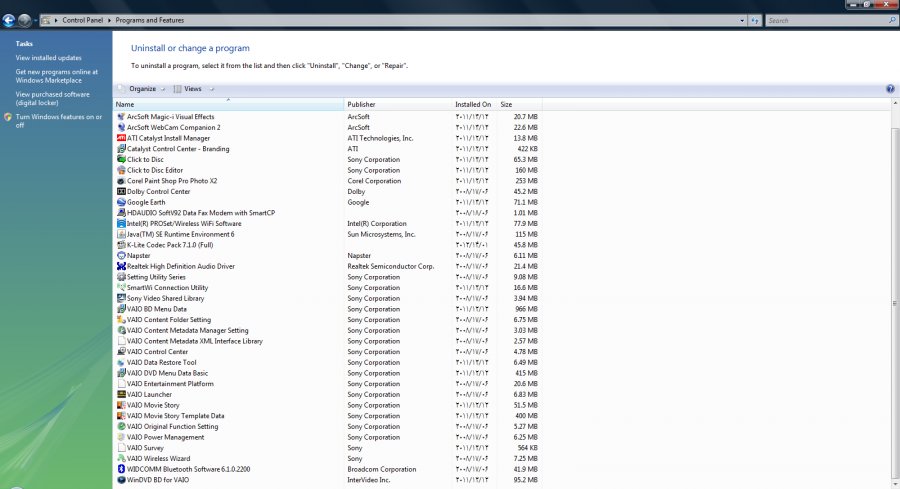This screenshot has width=900, height=489.
Task: Click the scroll up arrow of list
Action: (x=895, y=103)
